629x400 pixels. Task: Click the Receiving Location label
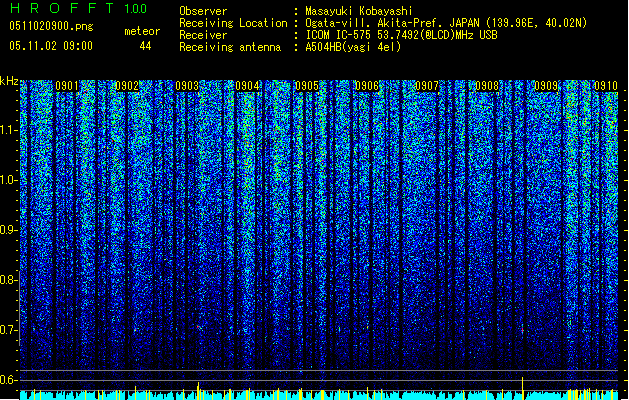233,23
